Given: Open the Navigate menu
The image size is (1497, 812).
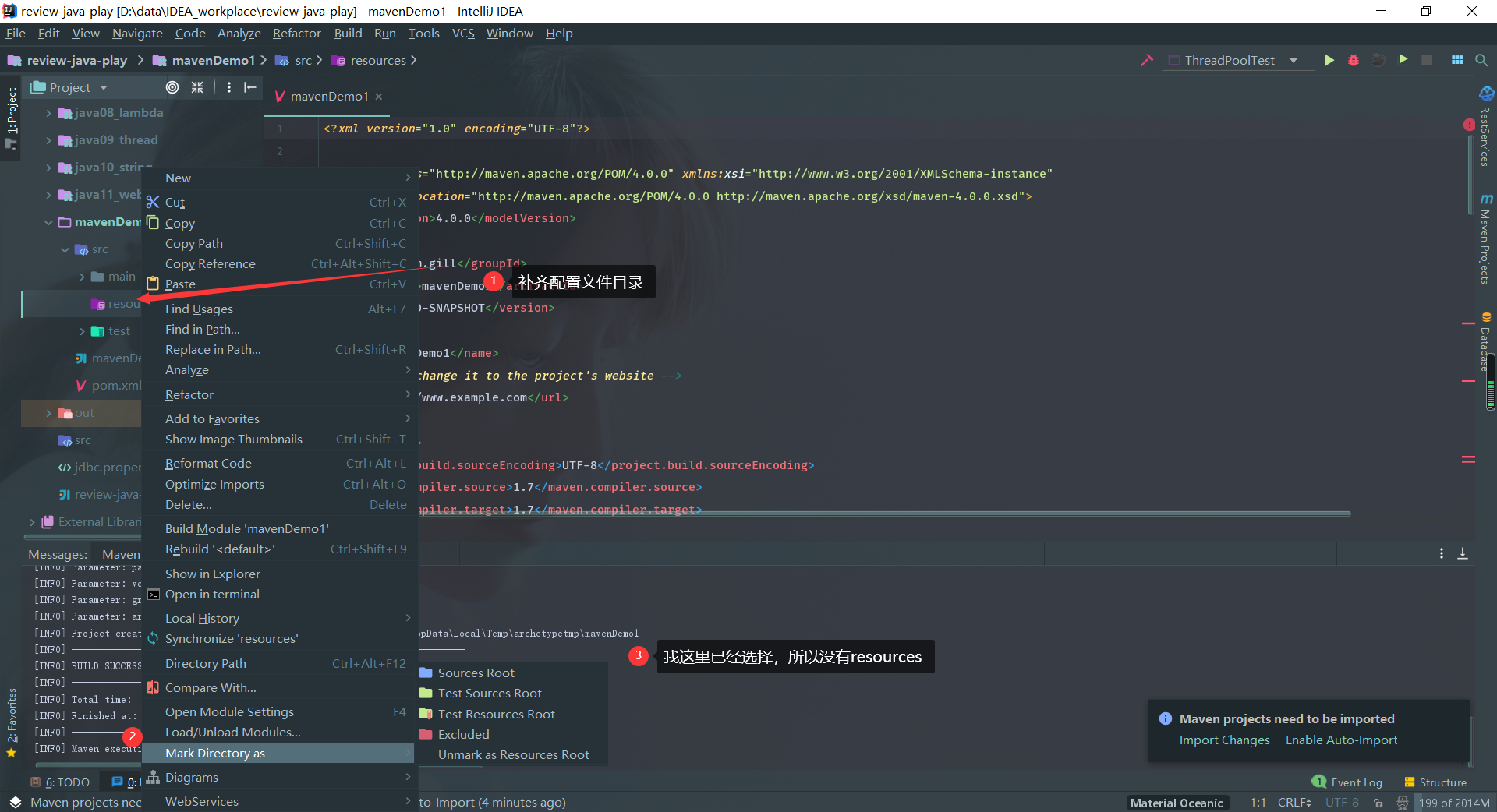Looking at the screenshot, I should [x=137, y=34].
